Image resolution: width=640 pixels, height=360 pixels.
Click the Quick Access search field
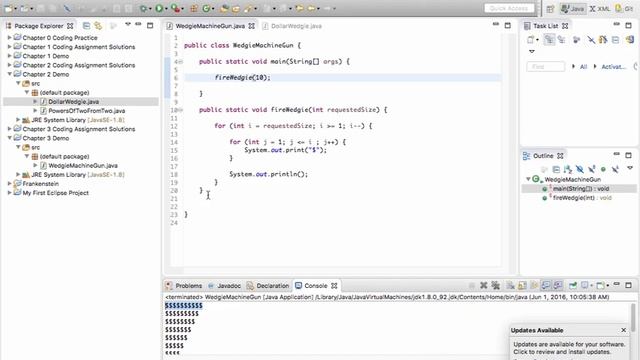[509, 8]
